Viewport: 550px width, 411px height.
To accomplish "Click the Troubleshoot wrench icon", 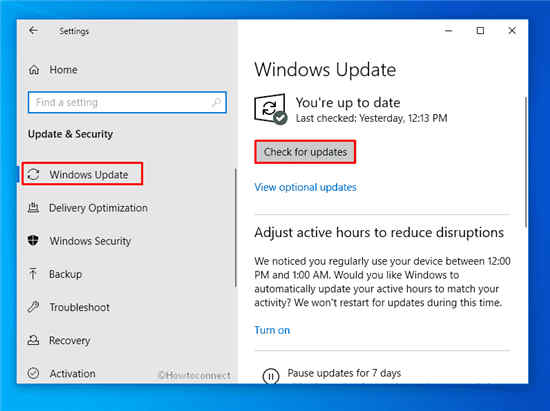I will click(33, 307).
